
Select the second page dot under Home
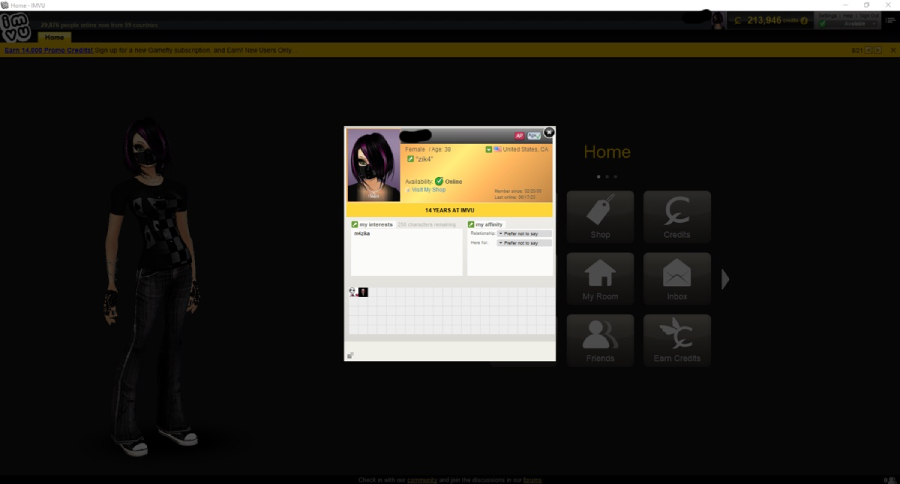point(607,177)
